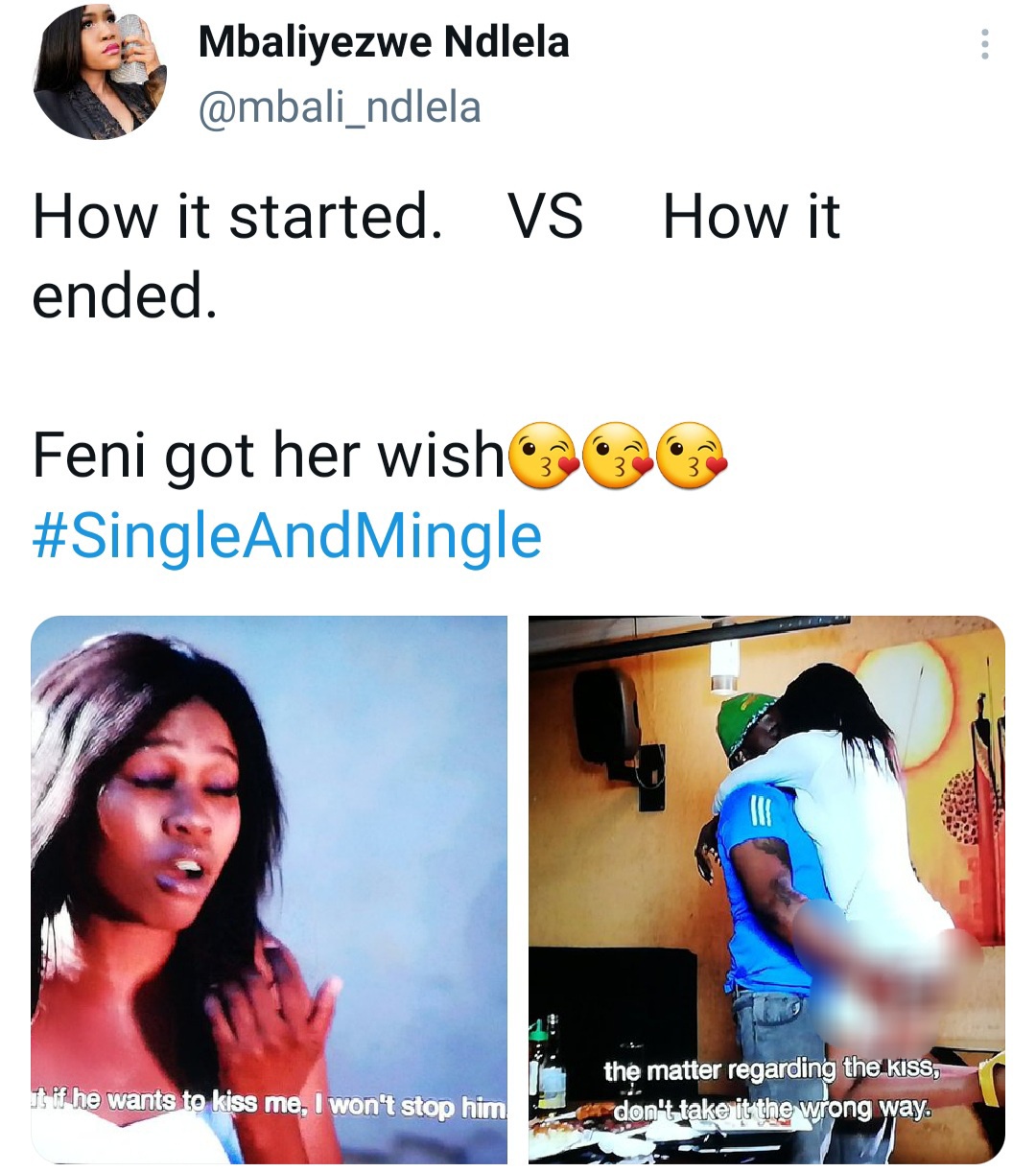1036x1172 pixels.
Task: Click the "don't take it the wrong way" subtitle
Action: click(772, 1110)
